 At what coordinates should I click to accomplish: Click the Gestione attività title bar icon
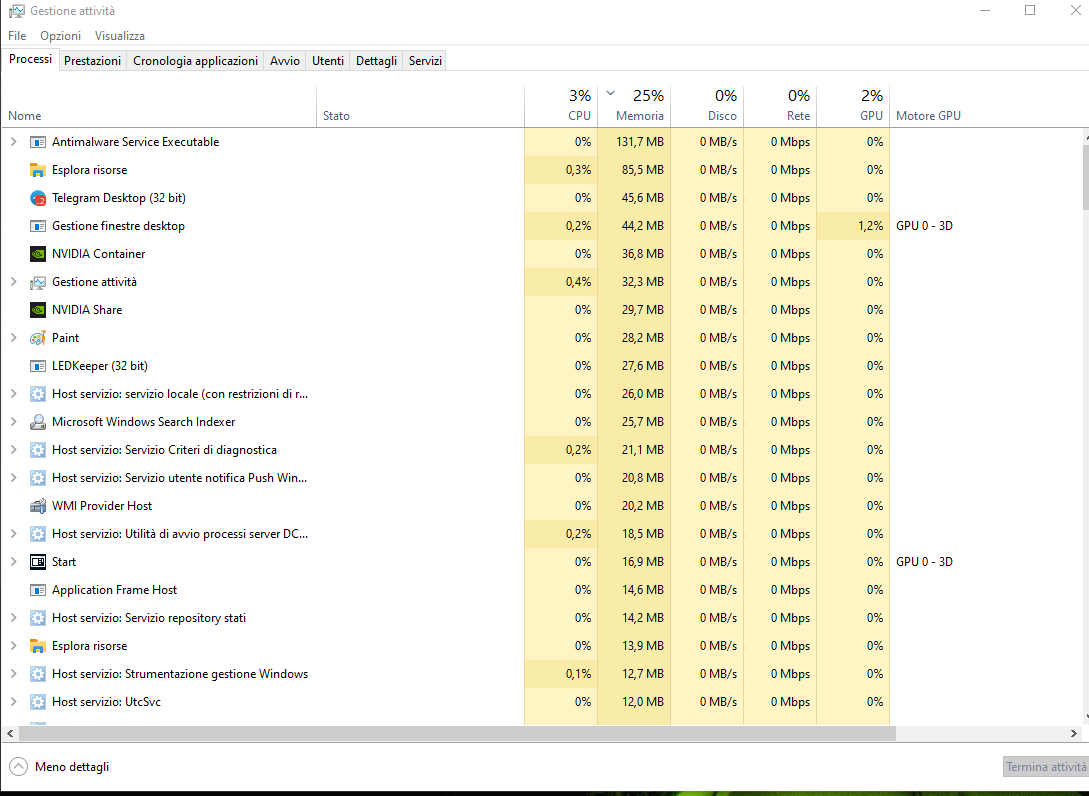(x=16, y=11)
